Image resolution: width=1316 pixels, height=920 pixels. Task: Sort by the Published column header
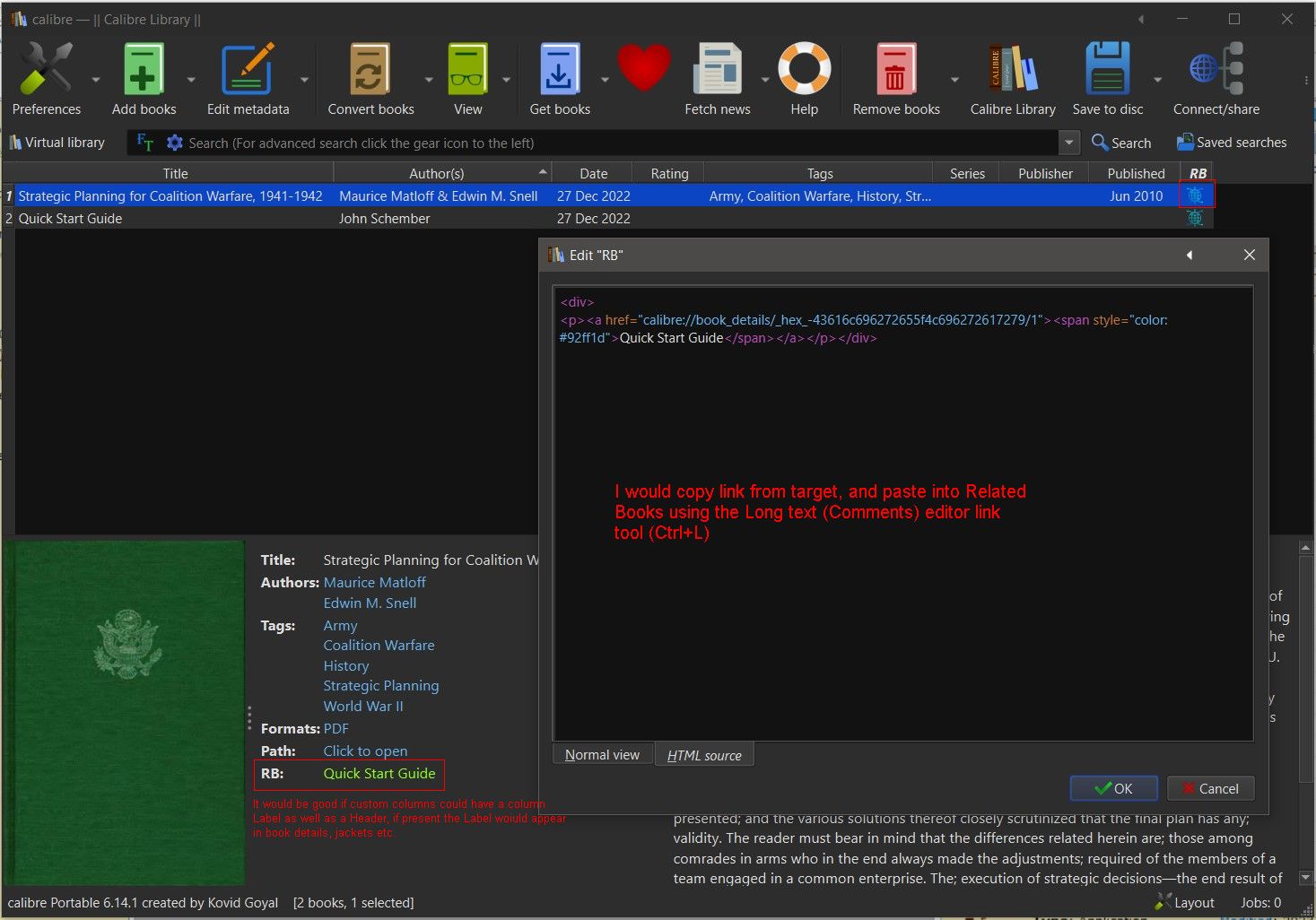click(x=1136, y=173)
